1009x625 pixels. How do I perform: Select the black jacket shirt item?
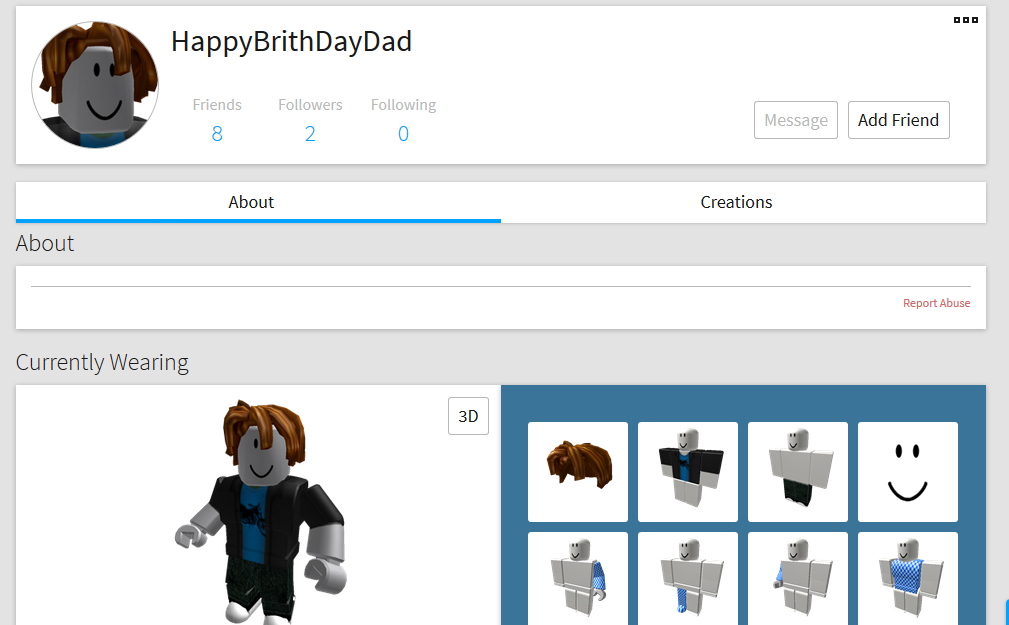(x=688, y=471)
